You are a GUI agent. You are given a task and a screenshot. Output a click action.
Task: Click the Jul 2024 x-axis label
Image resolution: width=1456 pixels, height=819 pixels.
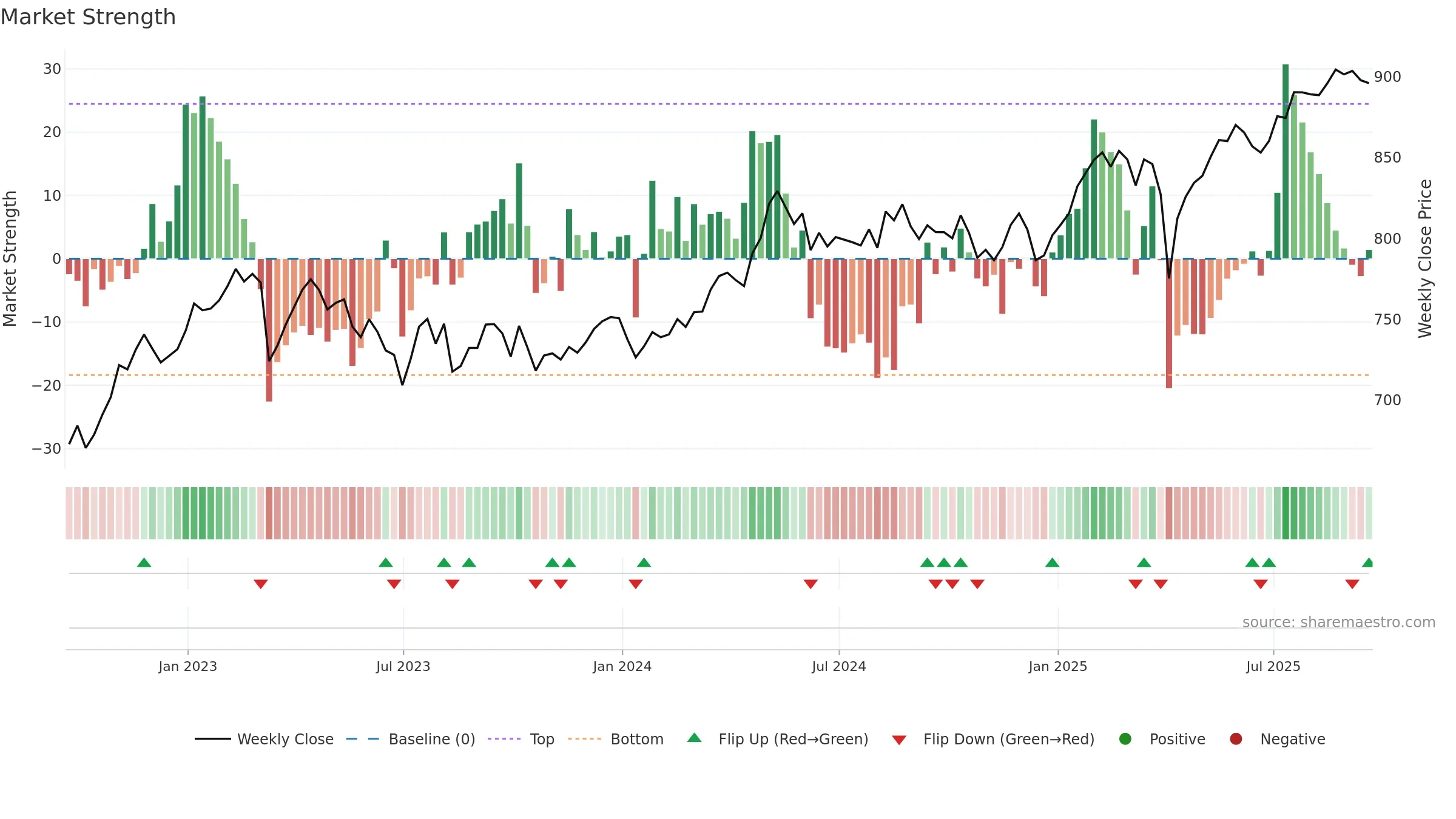839,666
